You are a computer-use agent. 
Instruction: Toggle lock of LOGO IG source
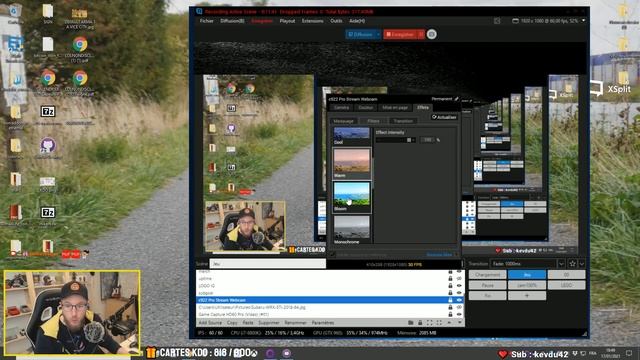pyautogui.click(x=450, y=286)
